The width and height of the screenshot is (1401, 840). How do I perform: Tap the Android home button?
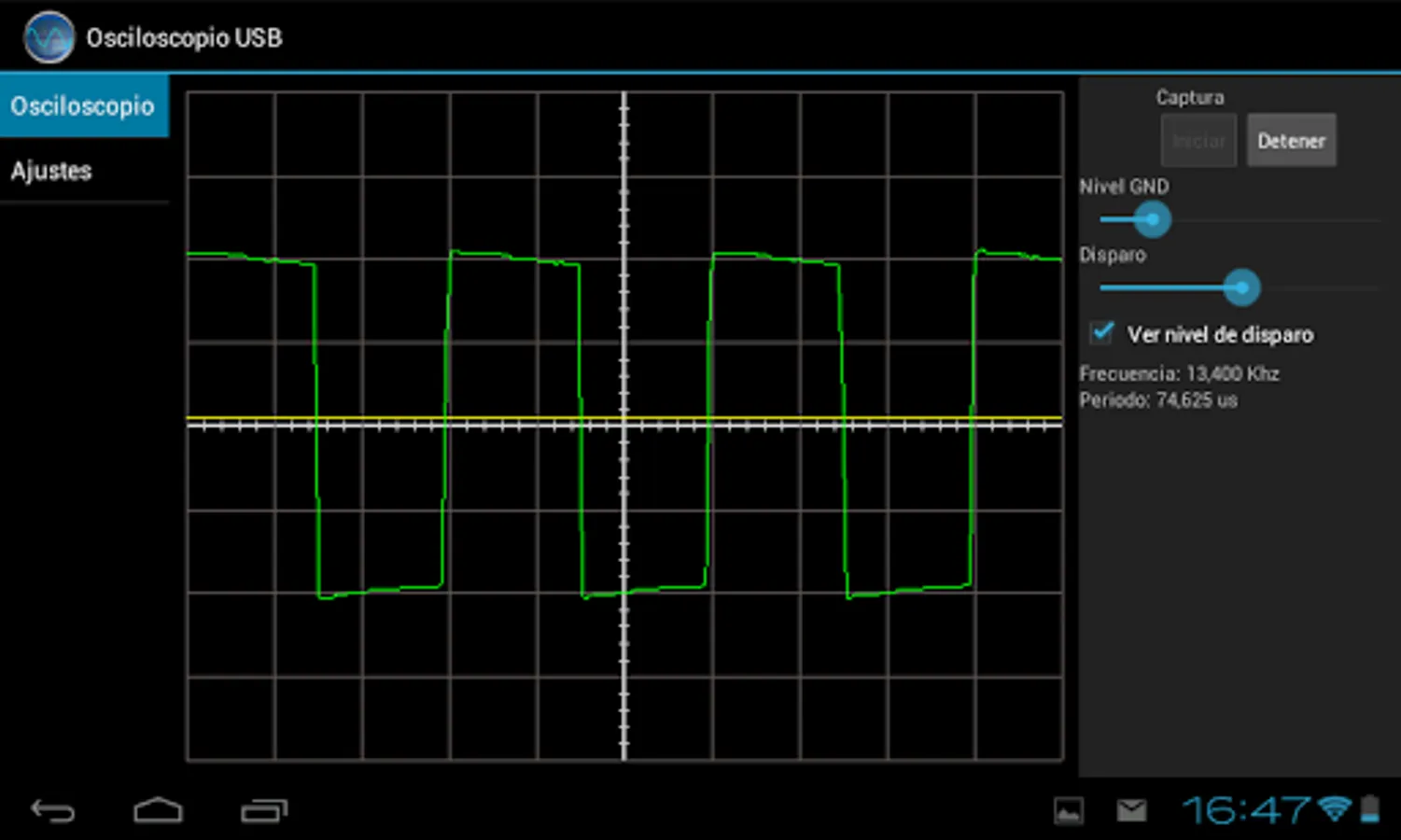click(x=158, y=810)
